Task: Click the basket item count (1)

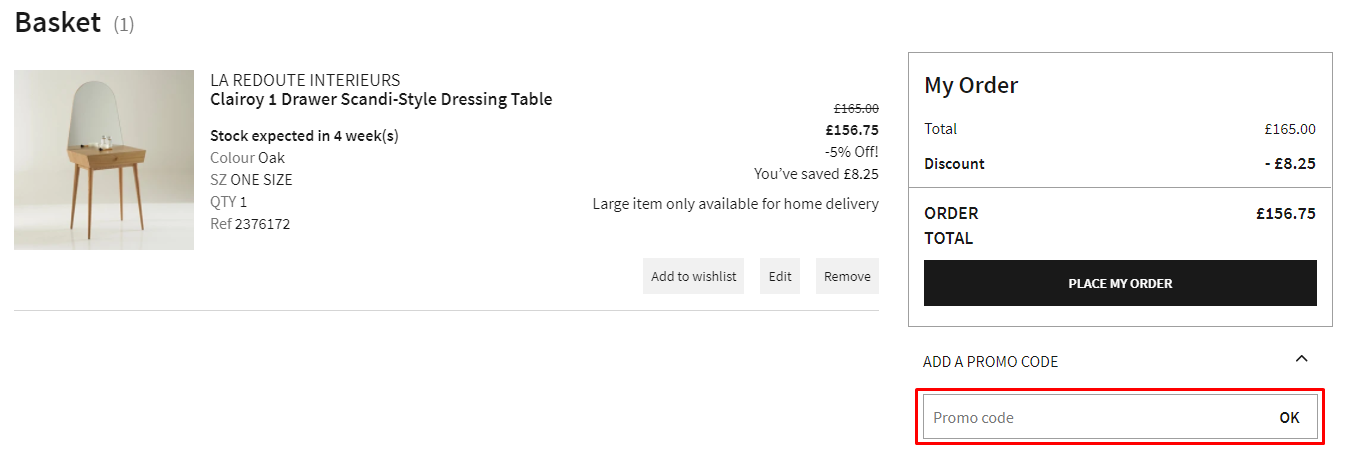Action: (x=123, y=25)
